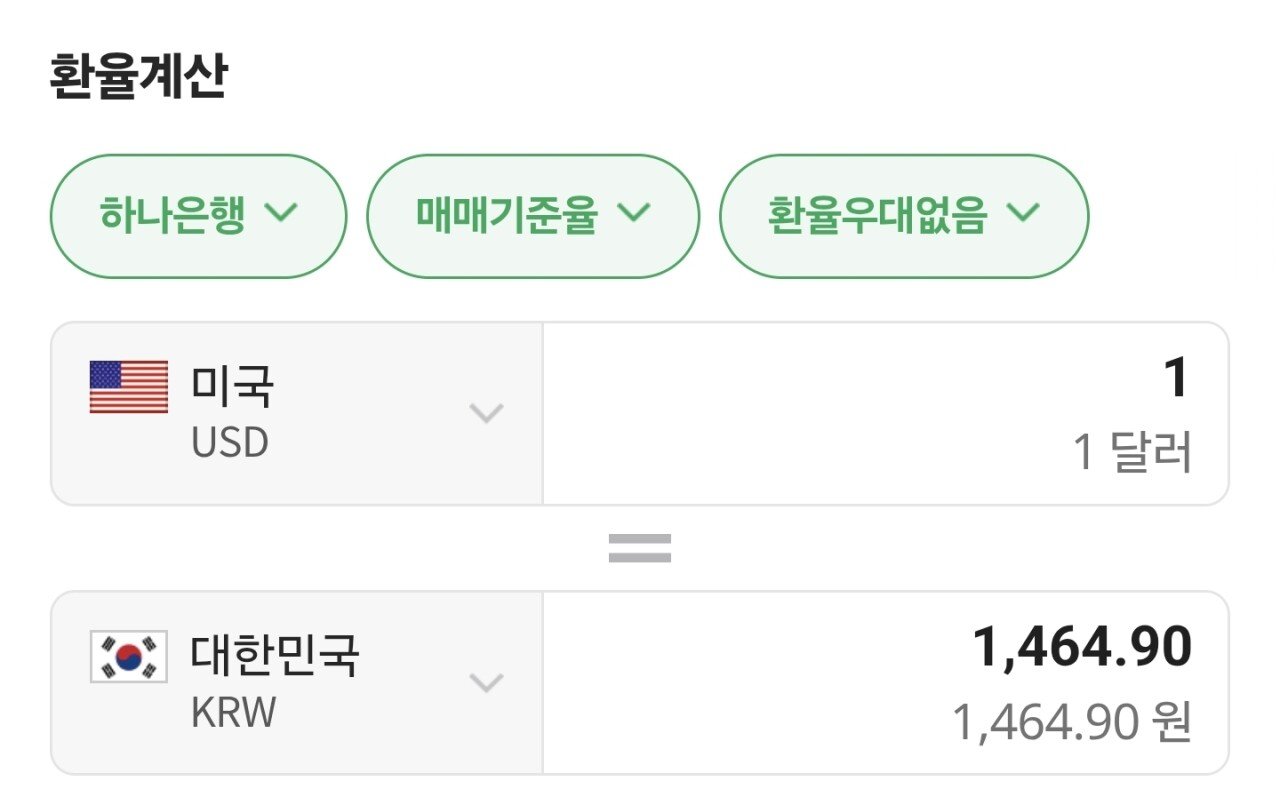Select the 미국 country label

pyautogui.click(x=232, y=387)
